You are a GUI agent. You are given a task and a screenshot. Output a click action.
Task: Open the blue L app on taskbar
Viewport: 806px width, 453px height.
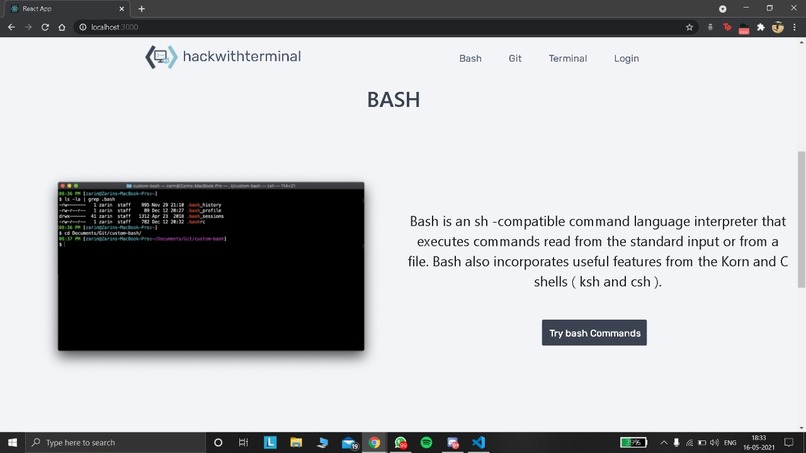click(270, 442)
